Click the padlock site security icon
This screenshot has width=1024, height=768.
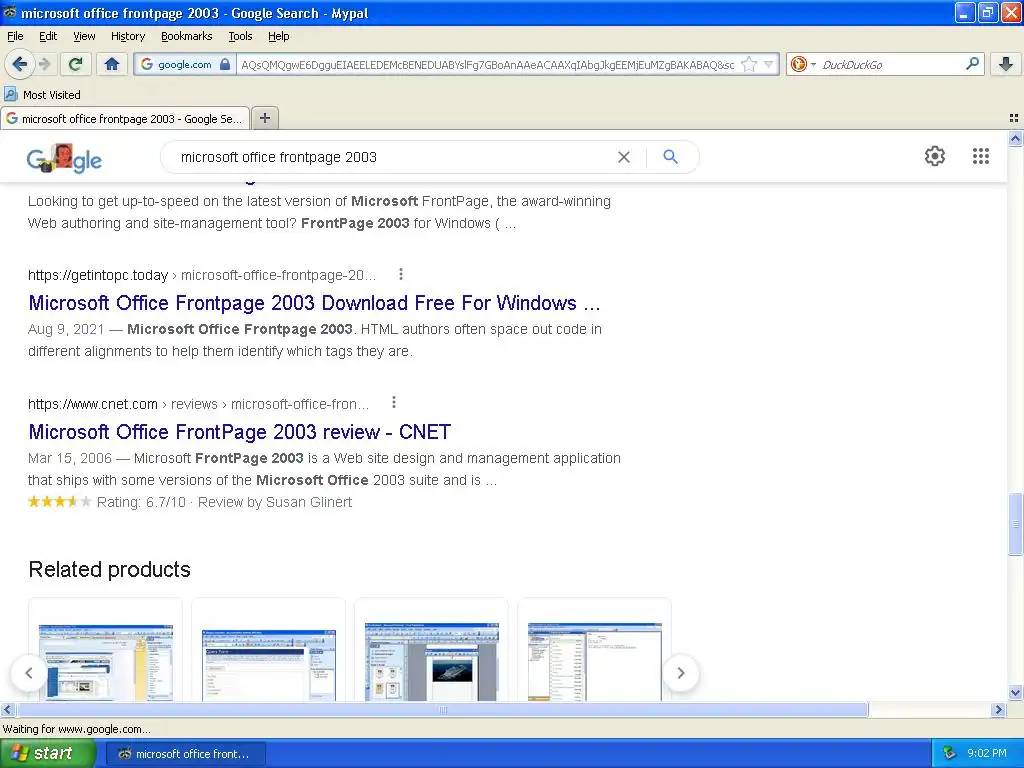pos(225,64)
